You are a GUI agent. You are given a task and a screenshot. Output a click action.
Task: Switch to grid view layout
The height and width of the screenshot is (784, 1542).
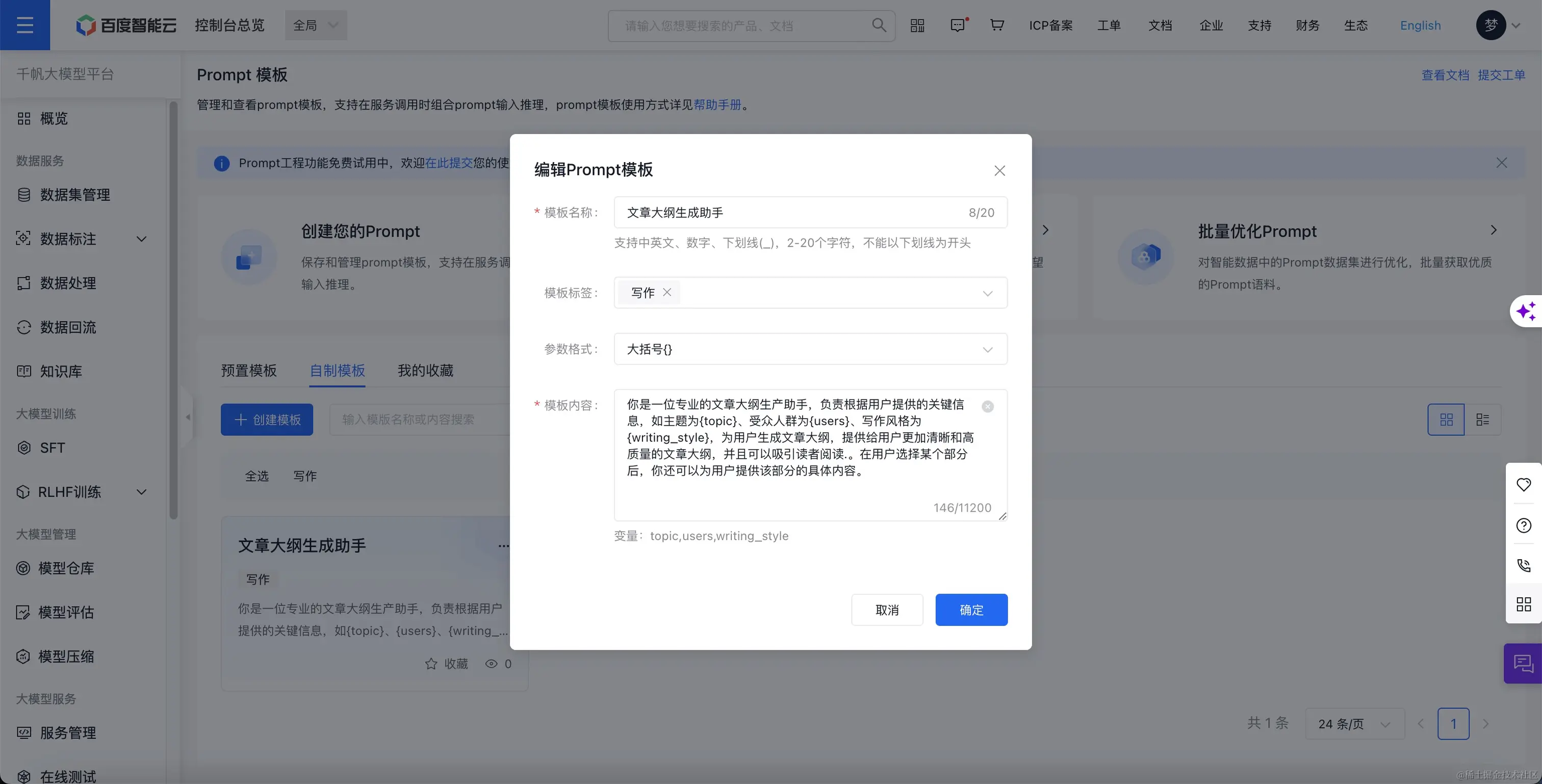1446,420
